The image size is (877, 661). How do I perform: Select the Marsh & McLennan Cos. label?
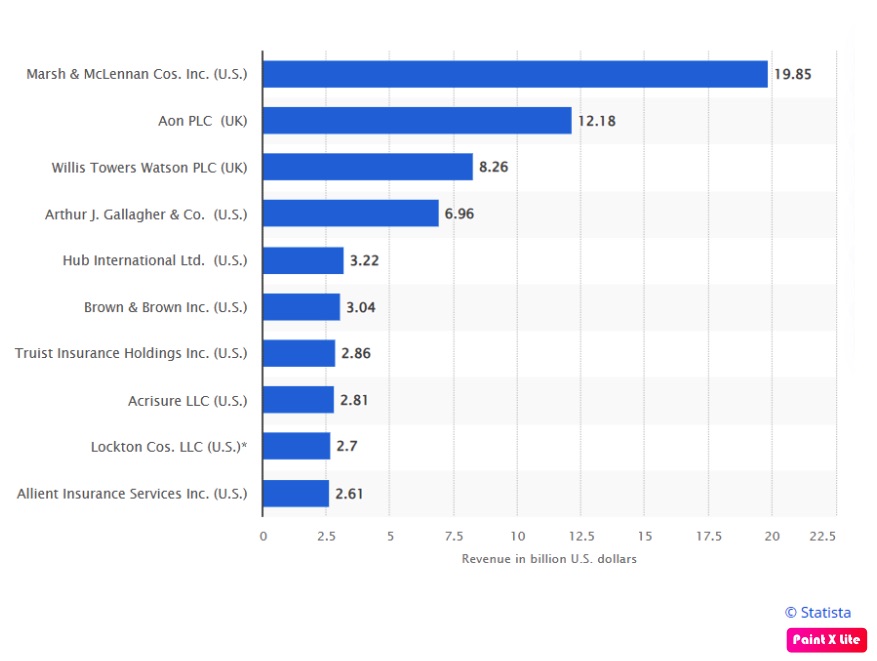(137, 74)
